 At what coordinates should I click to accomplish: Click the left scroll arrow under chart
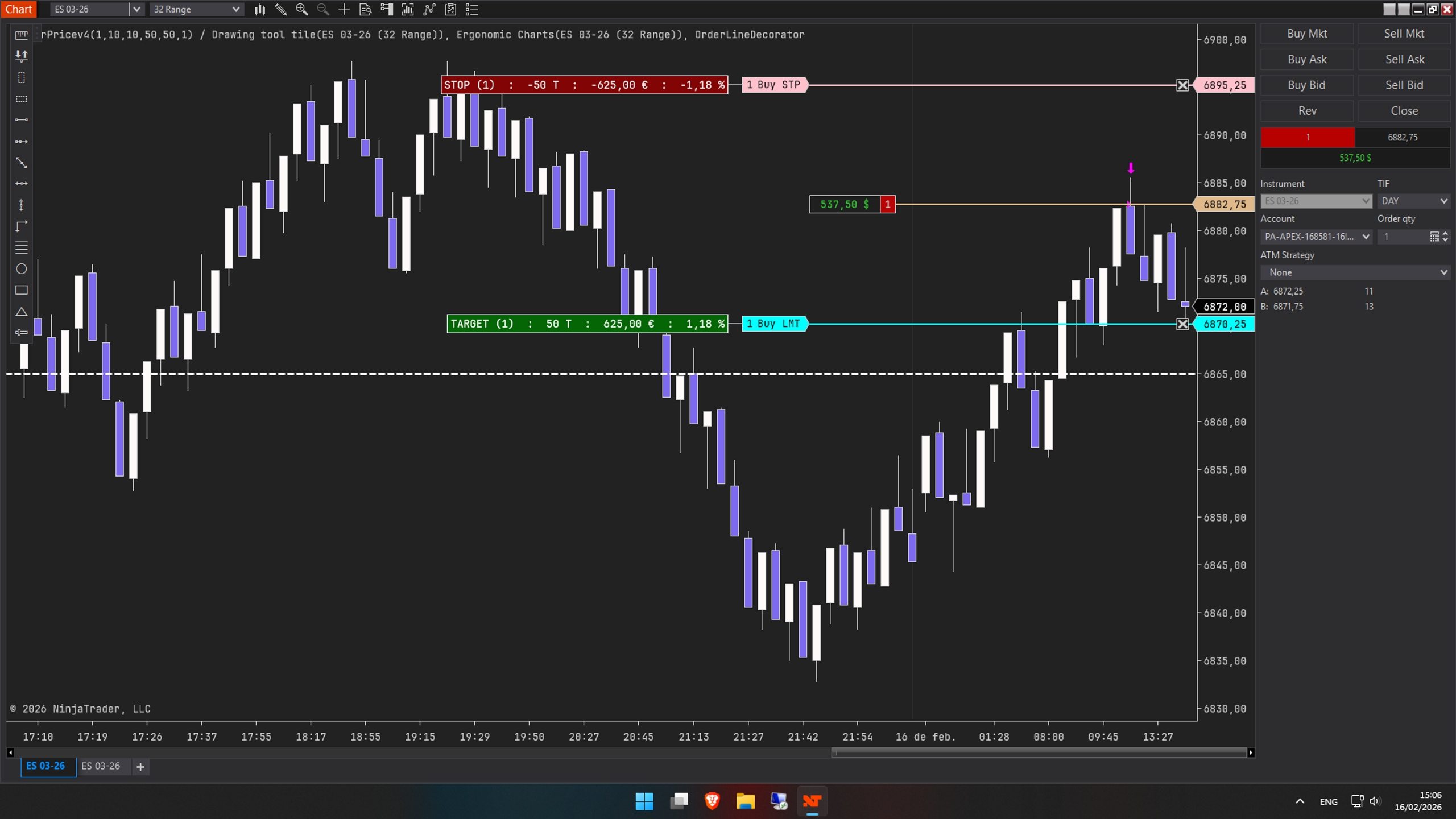tap(10, 752)
